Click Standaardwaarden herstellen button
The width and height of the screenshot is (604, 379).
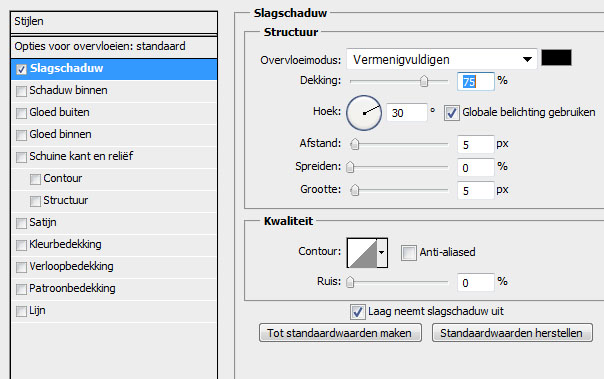[512, 333]
